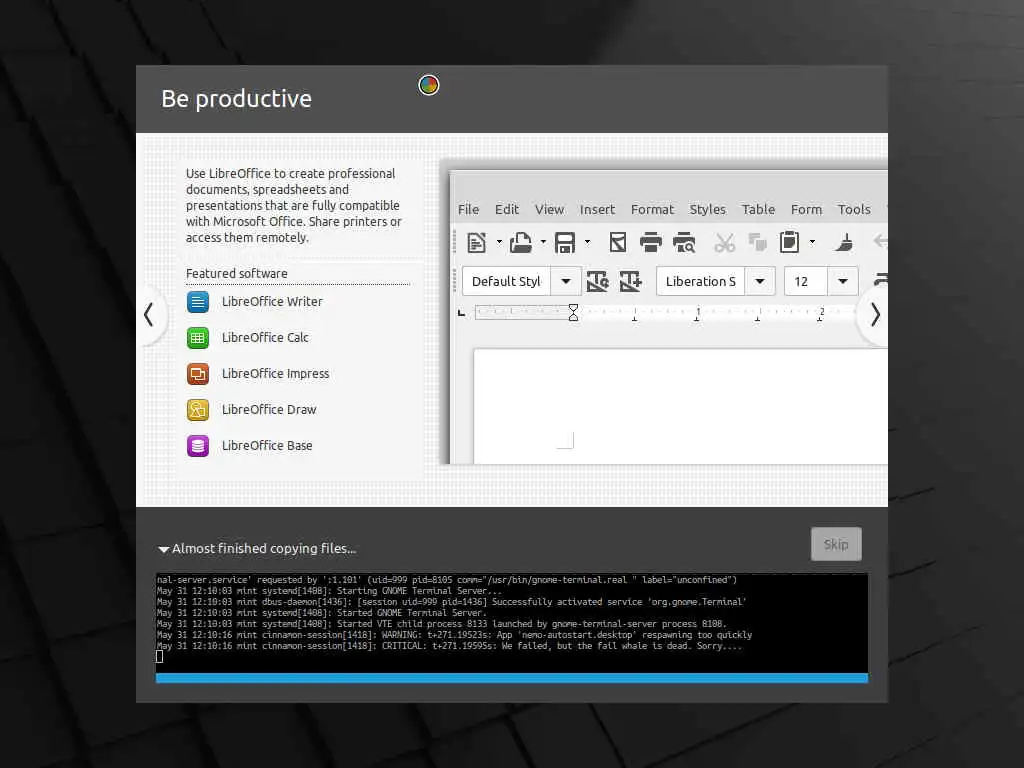Click the LibreOffice Base label
The height and width of the screenshot is (768, 1024).
[267, 445]
